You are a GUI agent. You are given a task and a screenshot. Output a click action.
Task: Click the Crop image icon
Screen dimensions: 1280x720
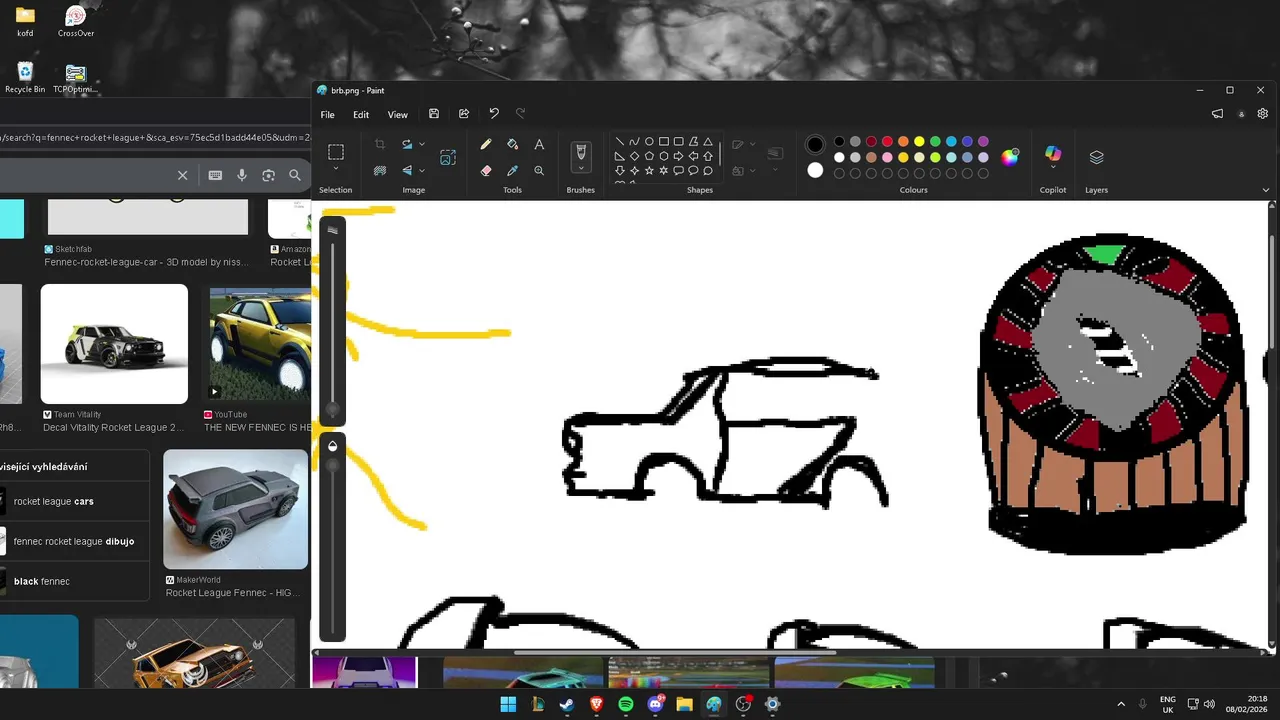(x=380, y=144)
